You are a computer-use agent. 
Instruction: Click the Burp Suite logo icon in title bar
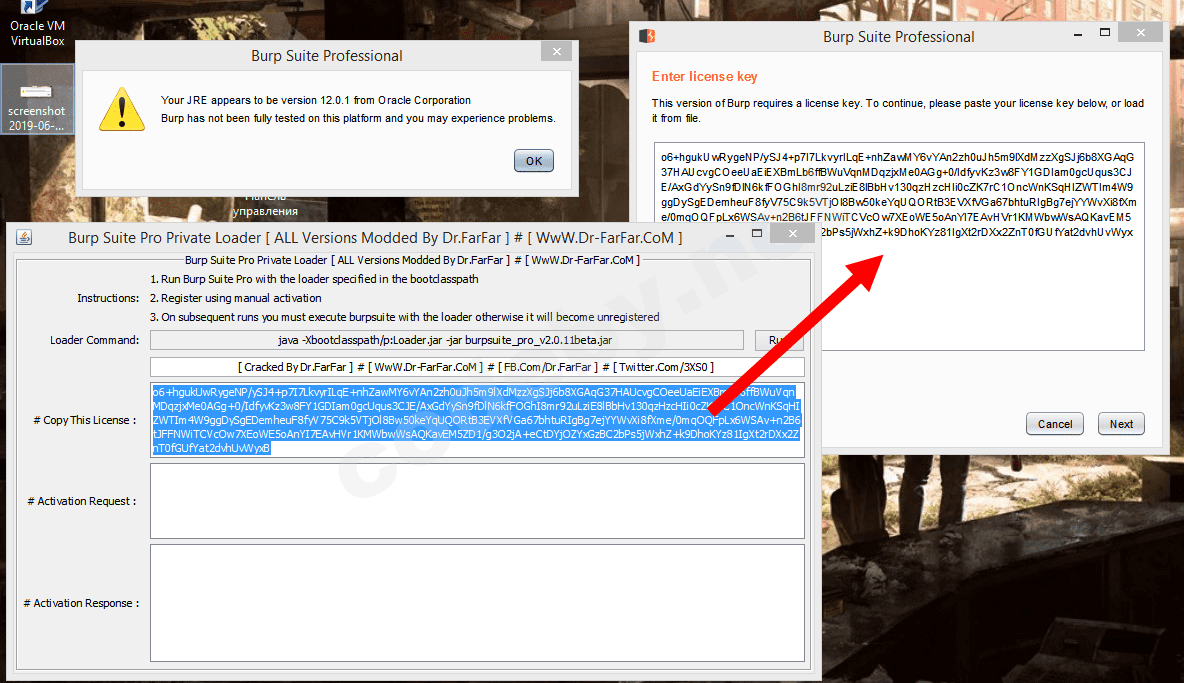pyautogui.click(x=647, y=35)
